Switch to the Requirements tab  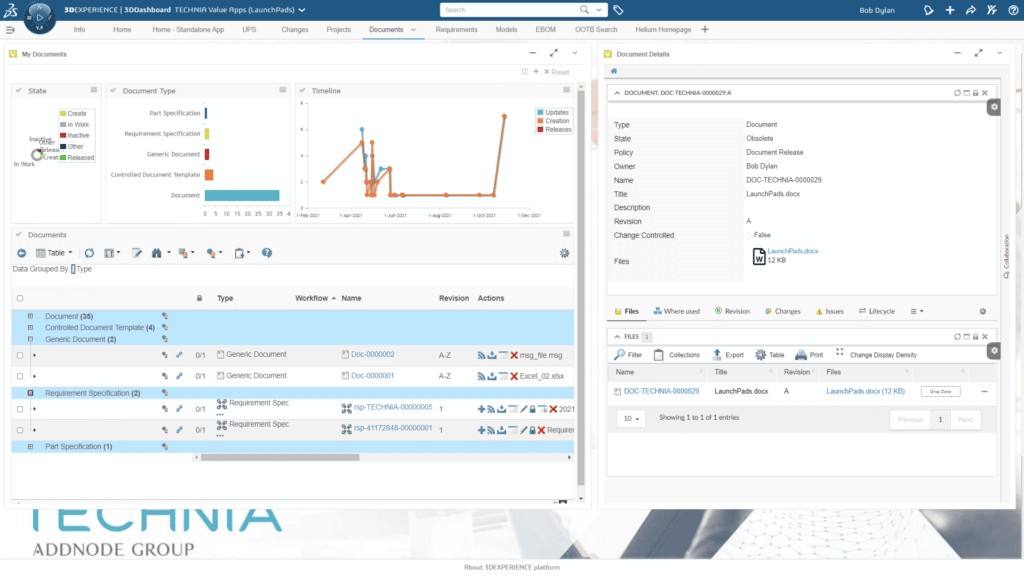coord(456,29)
